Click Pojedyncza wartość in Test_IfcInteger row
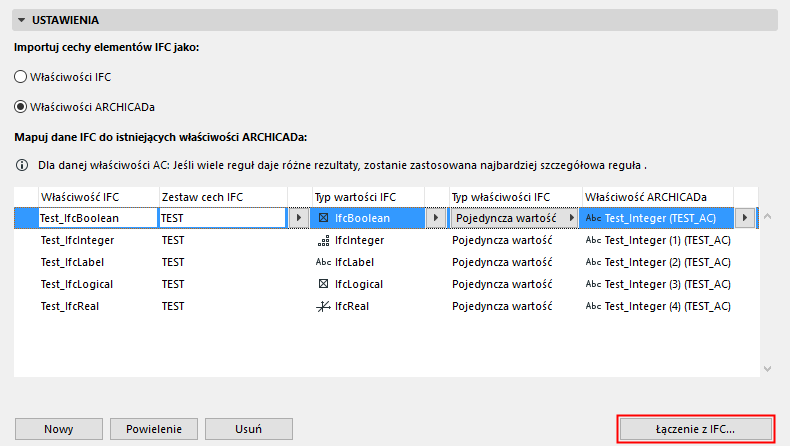Image resolution: width=790 pixels, height=446 pixels. tap(502, 240)
